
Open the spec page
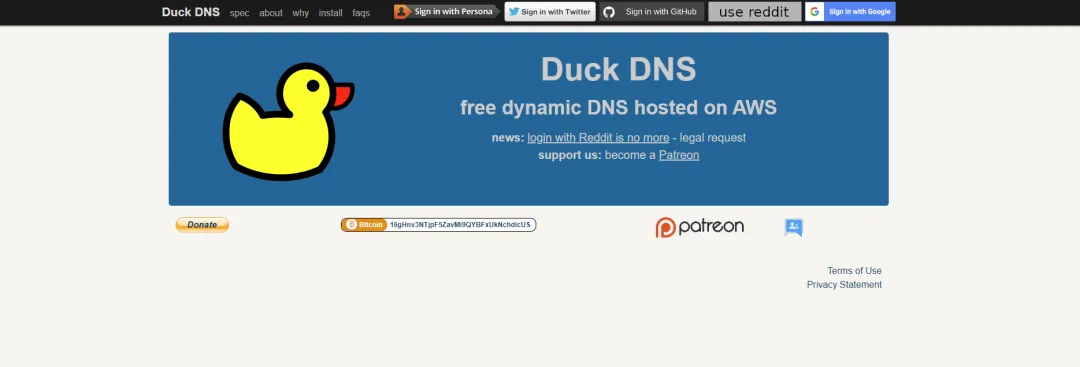(239, 12)
